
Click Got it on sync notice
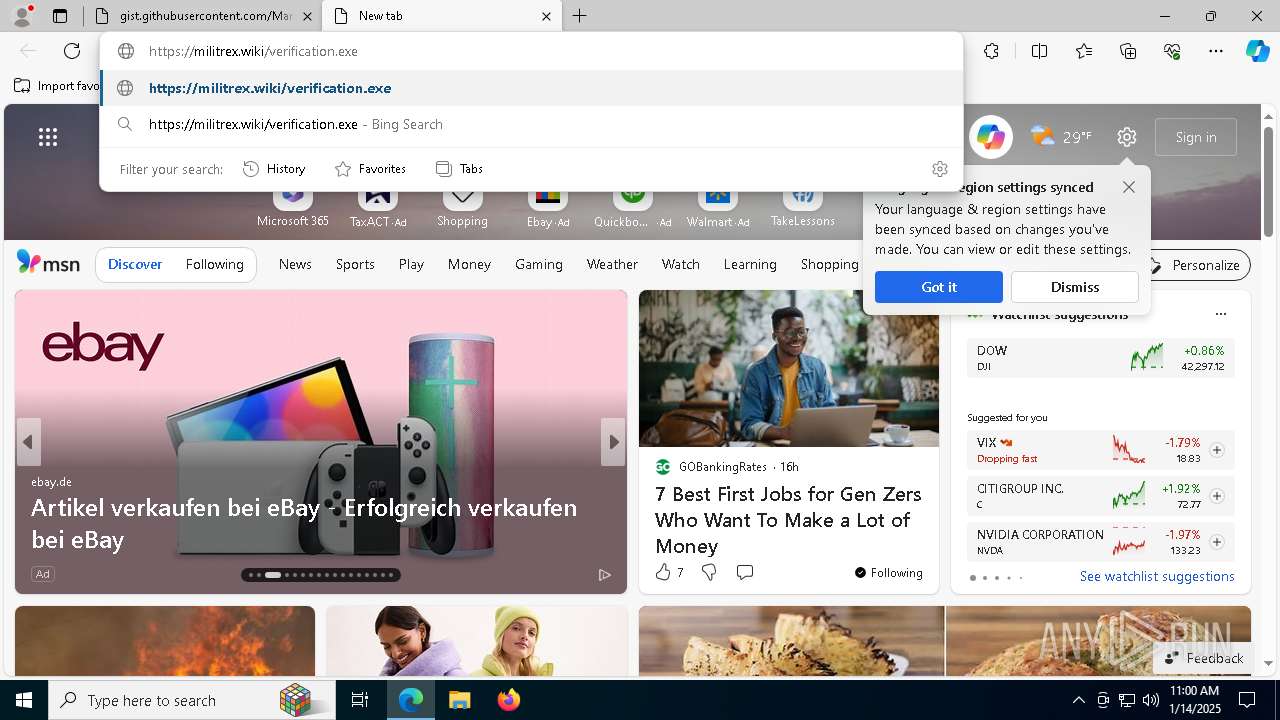939,287
